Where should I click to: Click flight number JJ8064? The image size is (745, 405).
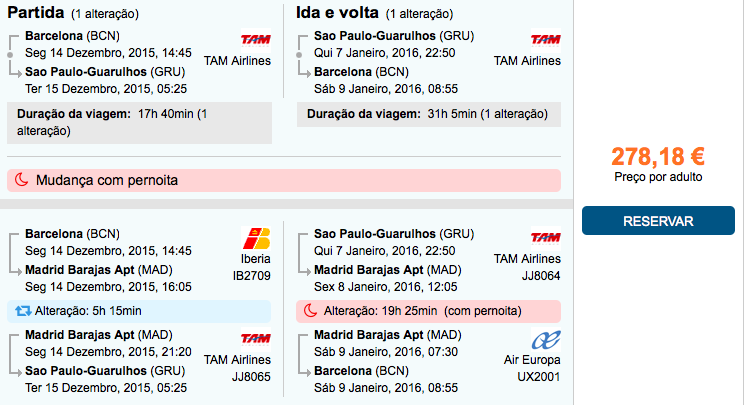click(x=541, y=276)
